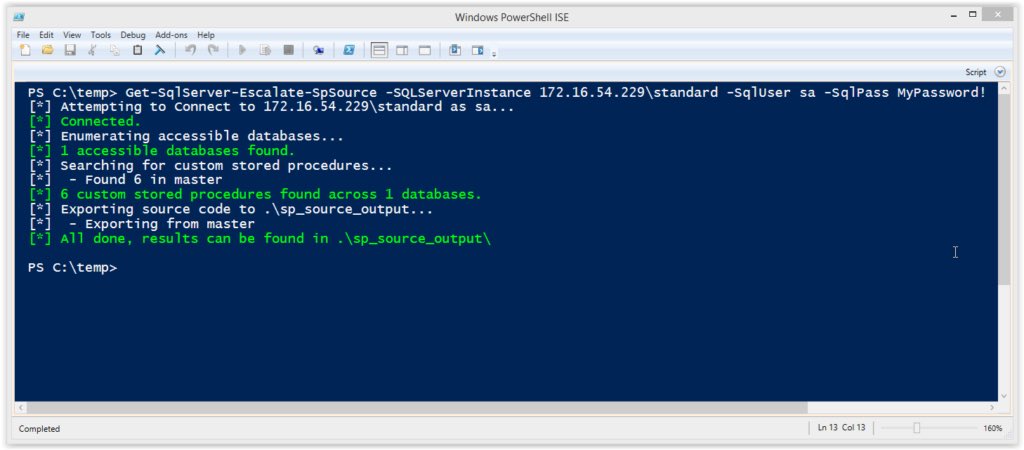Click the PowerShell ISE title bar icon

(19, 17)
